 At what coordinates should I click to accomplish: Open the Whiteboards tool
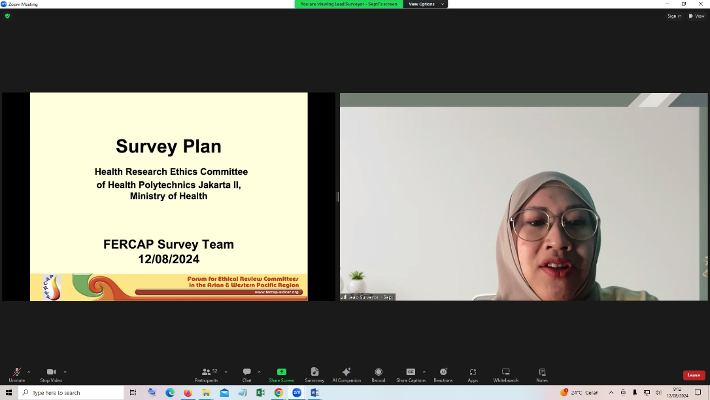506,372
